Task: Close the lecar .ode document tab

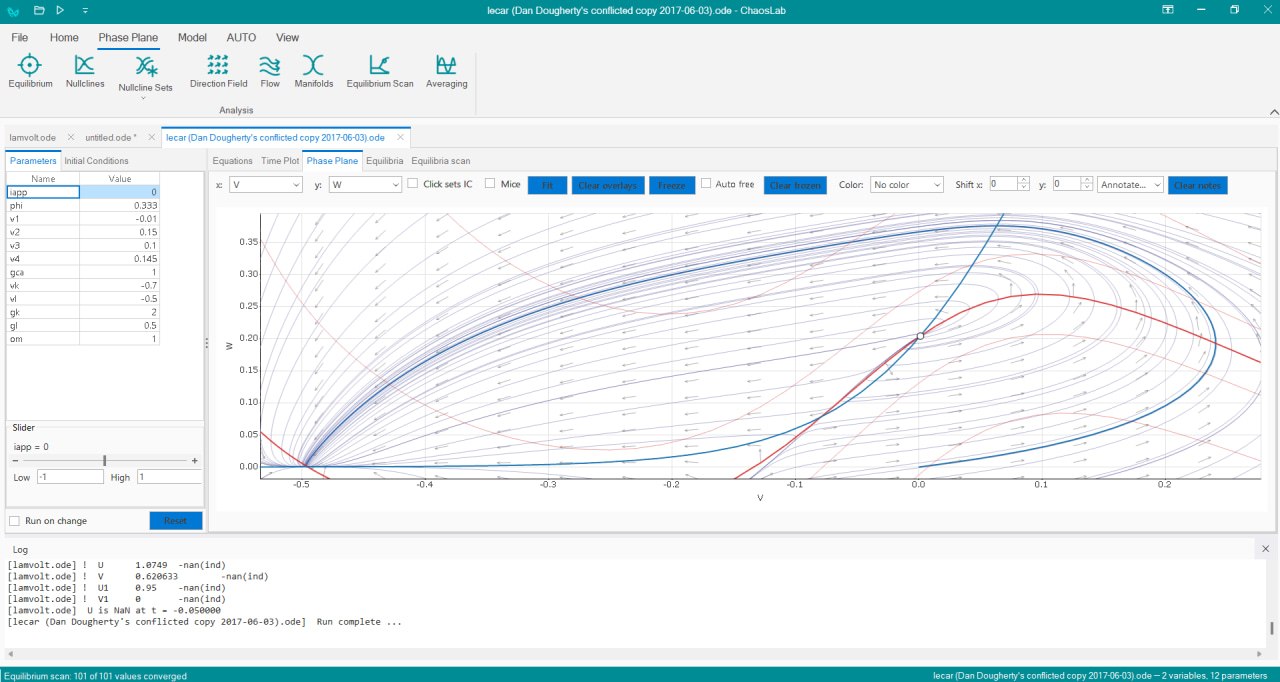Action: [x=400, y=137]
